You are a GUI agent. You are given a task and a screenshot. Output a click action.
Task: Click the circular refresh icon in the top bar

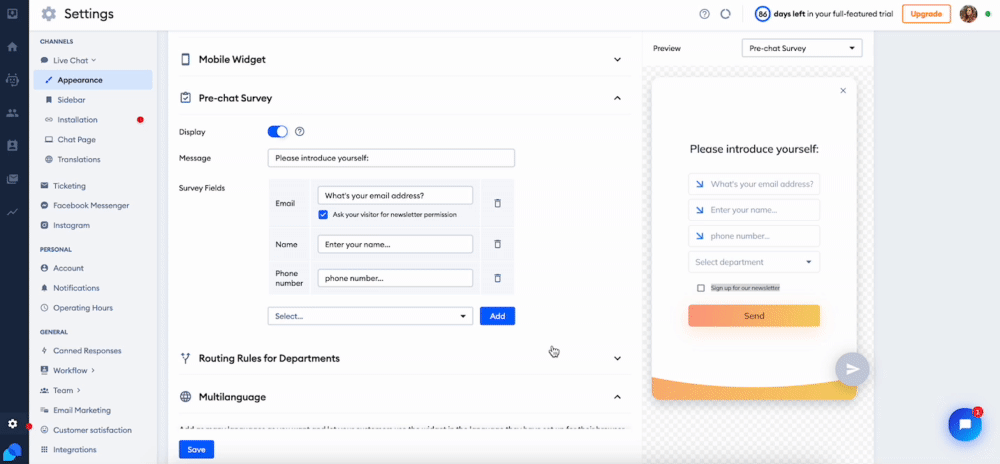tap(725, 14)
